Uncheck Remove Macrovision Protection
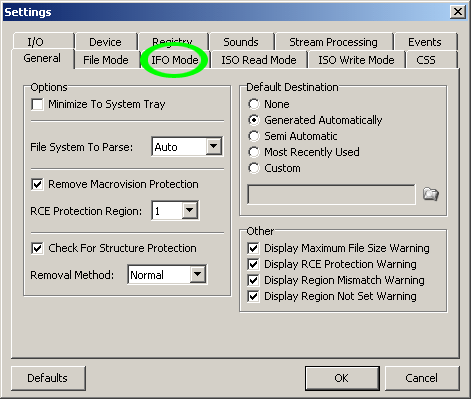The height and width of the screenshot is (399, 471). point(37,184)
